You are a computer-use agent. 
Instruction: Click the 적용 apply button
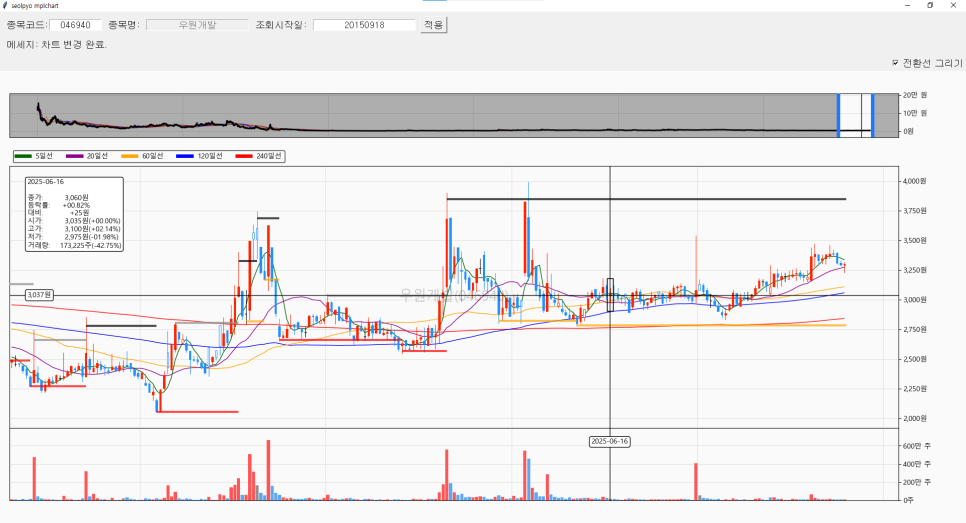[x=434, y=25]
